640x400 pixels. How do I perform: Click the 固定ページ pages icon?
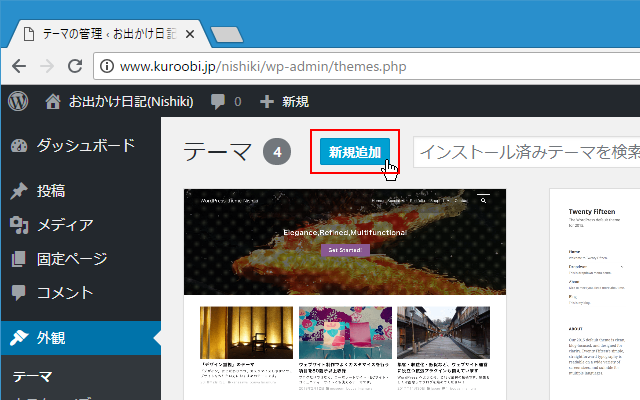(x=19, y=259)
